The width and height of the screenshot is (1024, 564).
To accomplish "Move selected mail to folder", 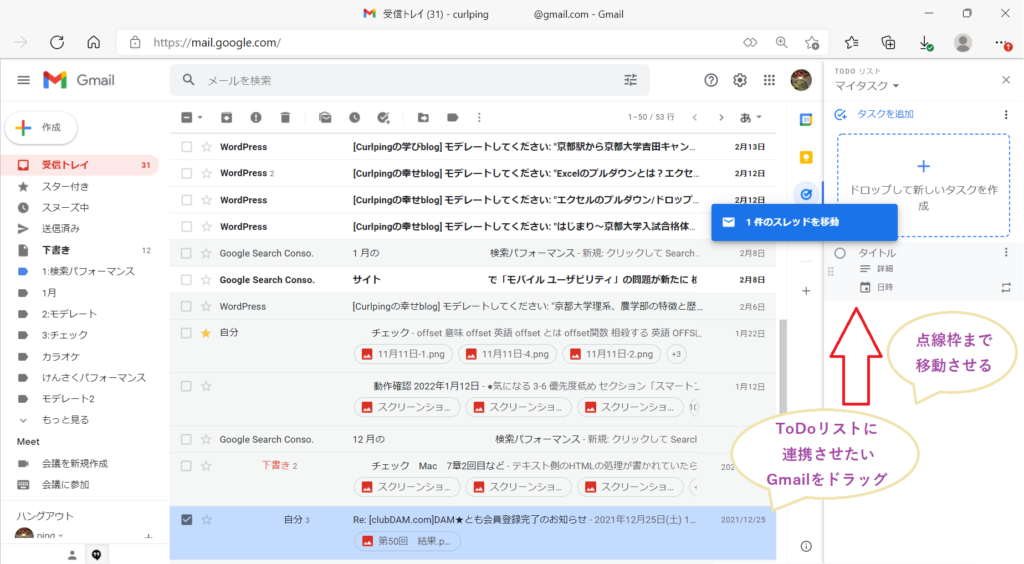I will tap(423, 118).
